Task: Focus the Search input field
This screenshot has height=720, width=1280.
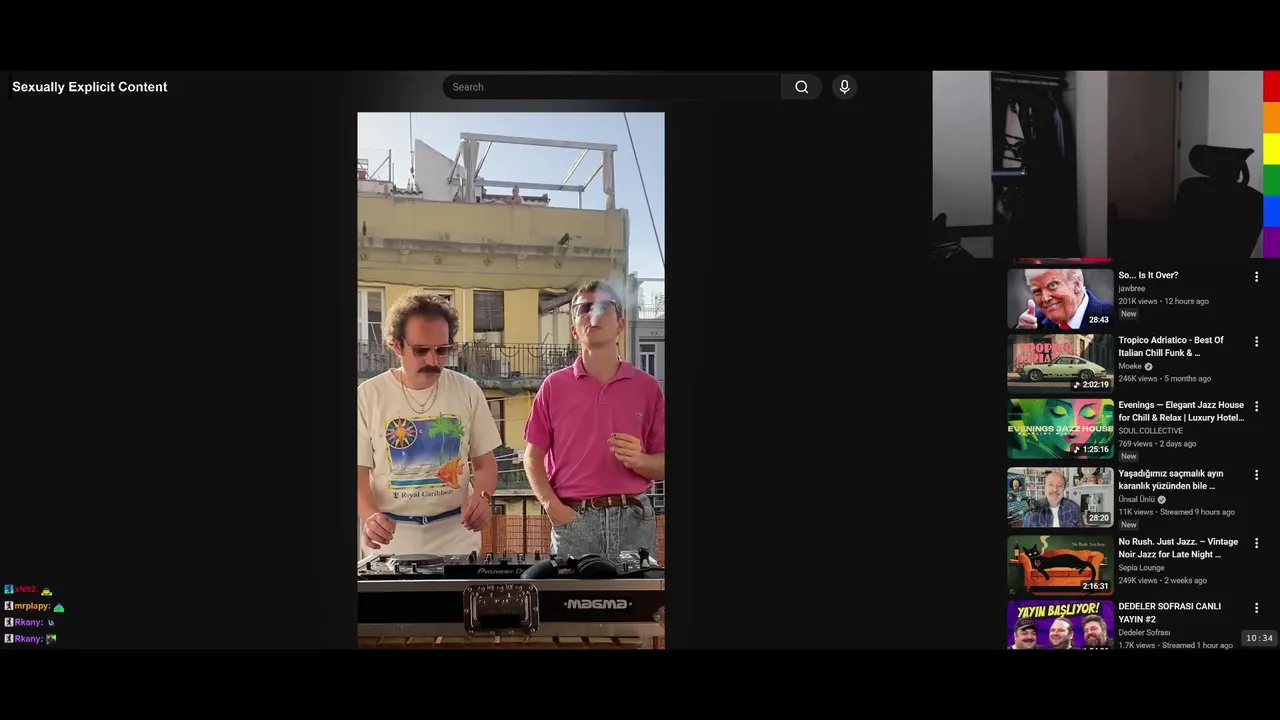Action: (611, 87)
